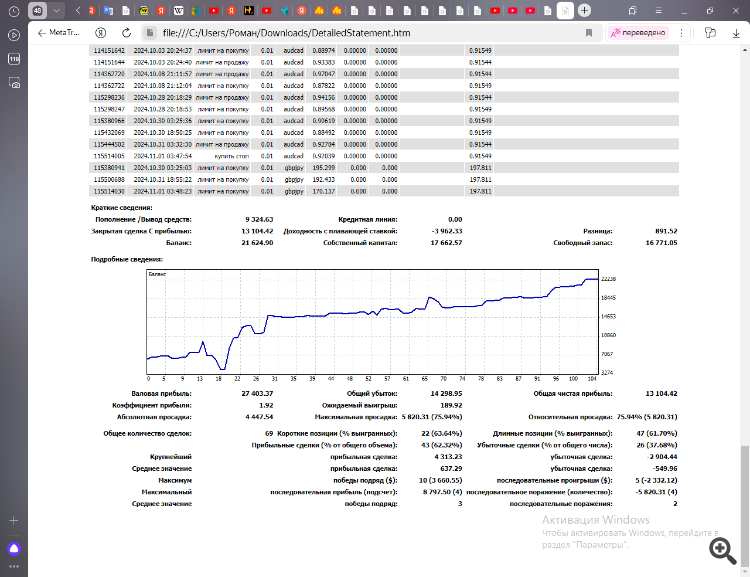The image size is (750, 577).
Task: Click the zoom magnifier icon at bottom right
Action: click(721, 549)
